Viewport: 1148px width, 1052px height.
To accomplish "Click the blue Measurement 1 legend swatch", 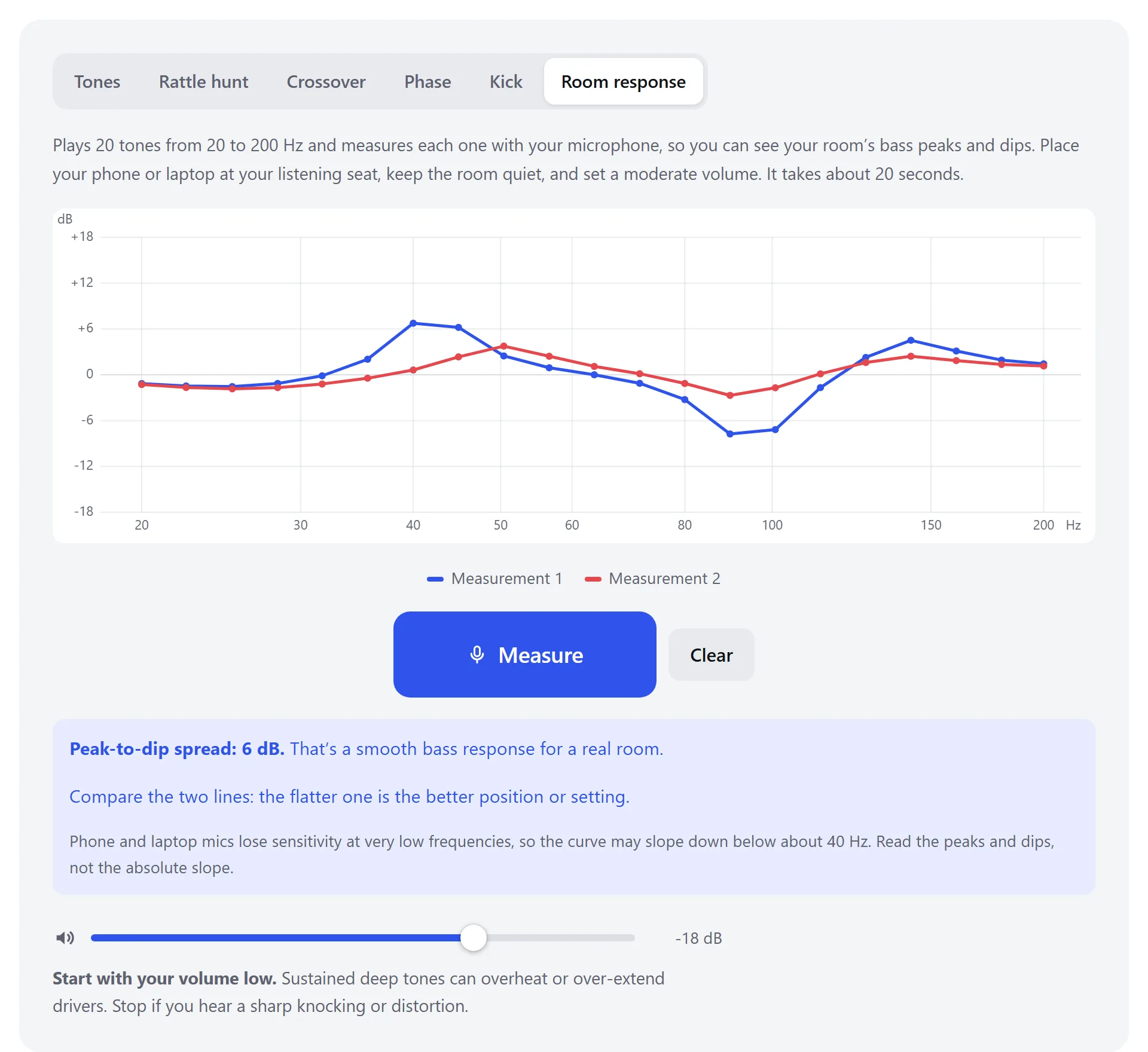I will click(435, 579).
